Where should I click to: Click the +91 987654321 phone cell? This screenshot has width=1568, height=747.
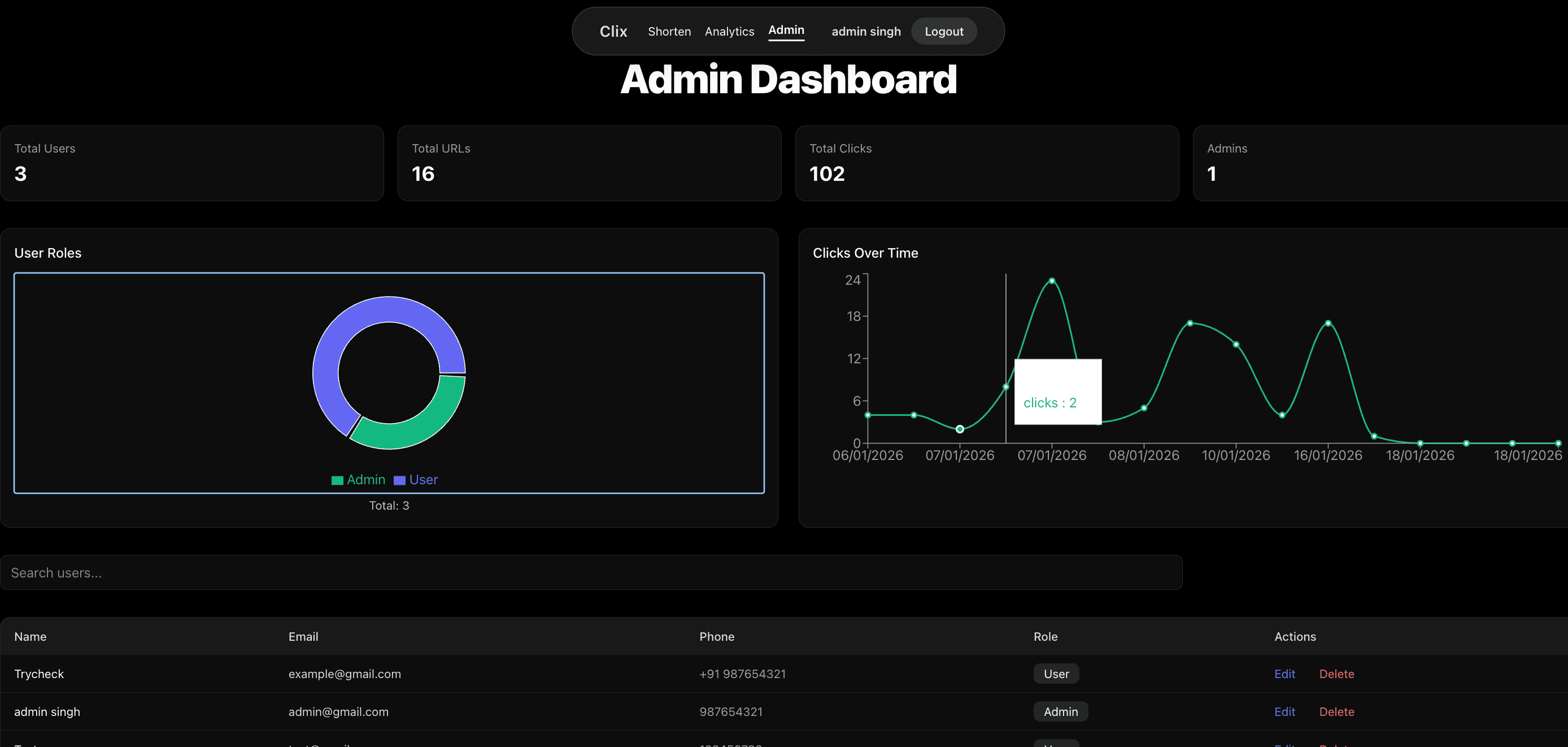[742, 674]
